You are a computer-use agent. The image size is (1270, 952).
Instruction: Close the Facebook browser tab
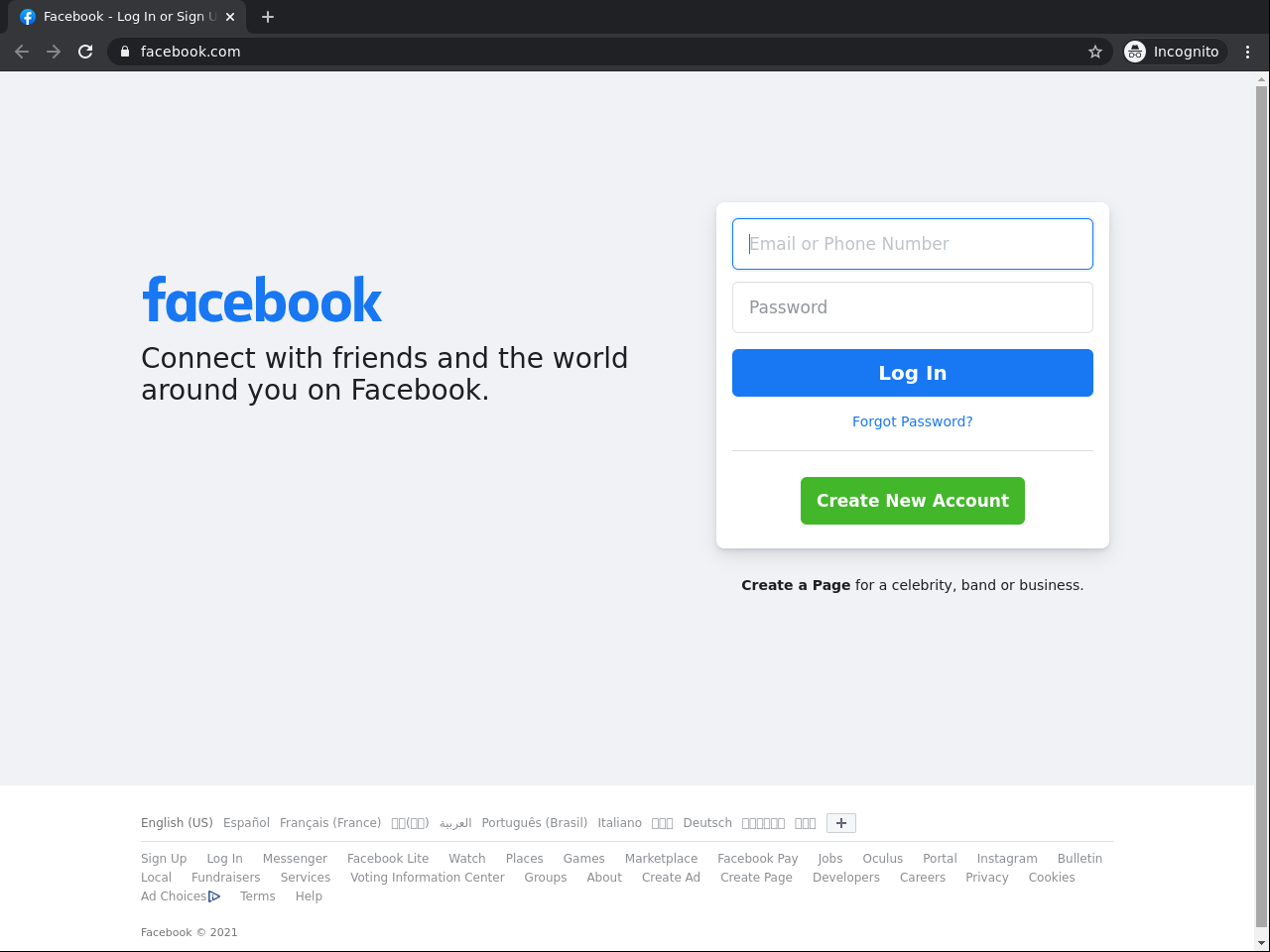230,17
